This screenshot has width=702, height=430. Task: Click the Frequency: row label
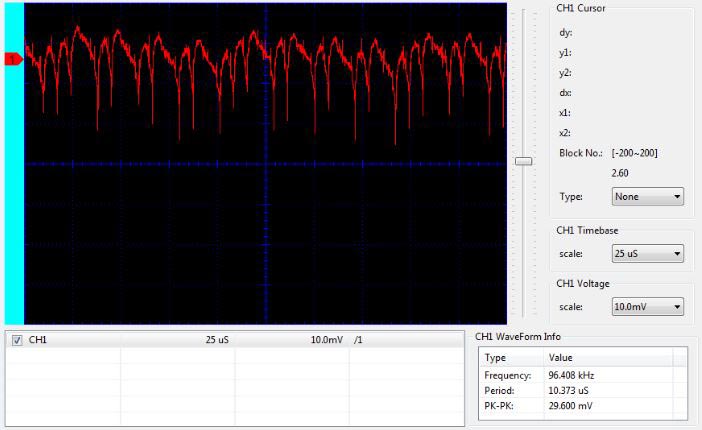tap(508, 375)
